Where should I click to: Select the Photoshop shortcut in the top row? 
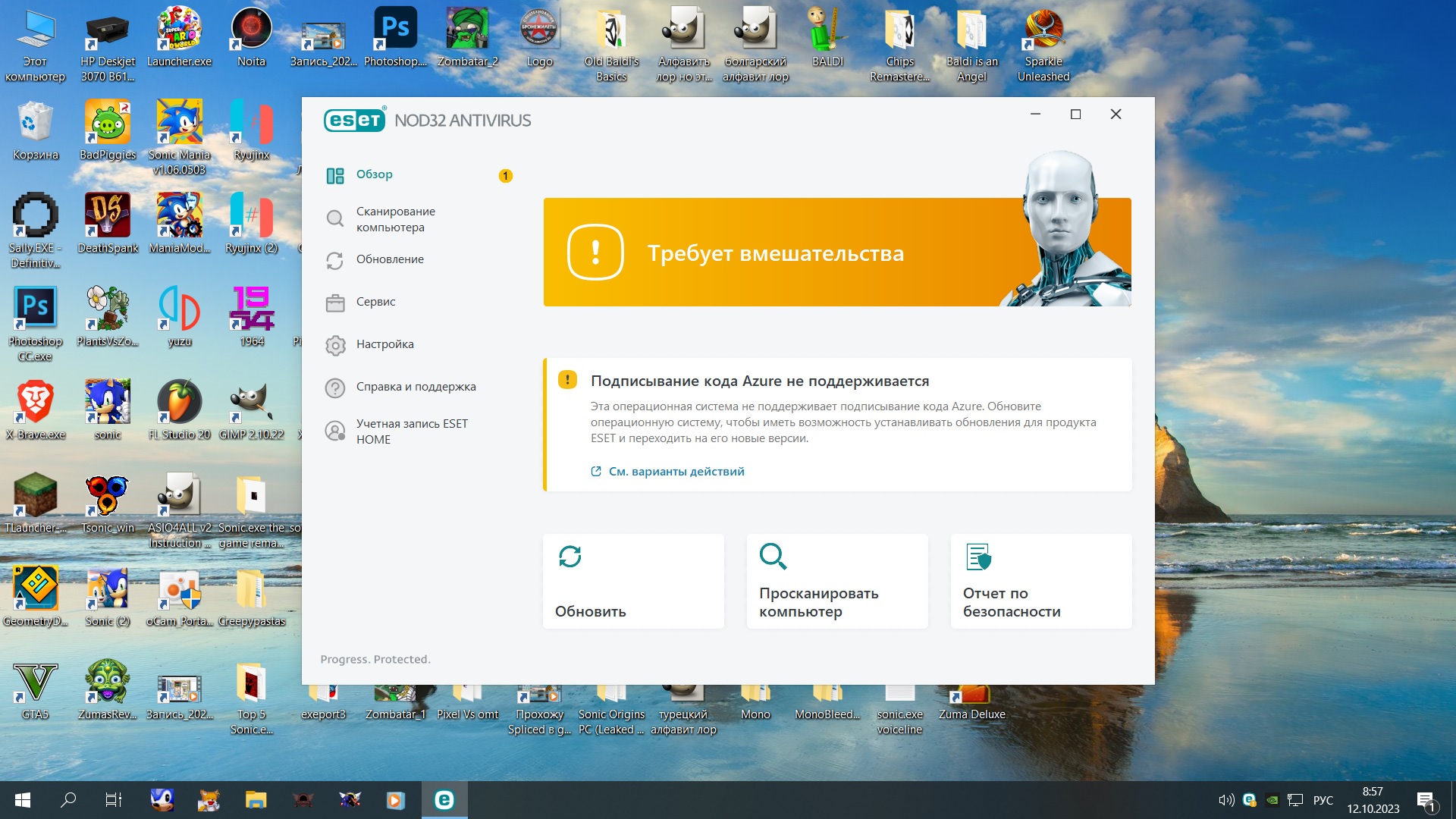395,38
